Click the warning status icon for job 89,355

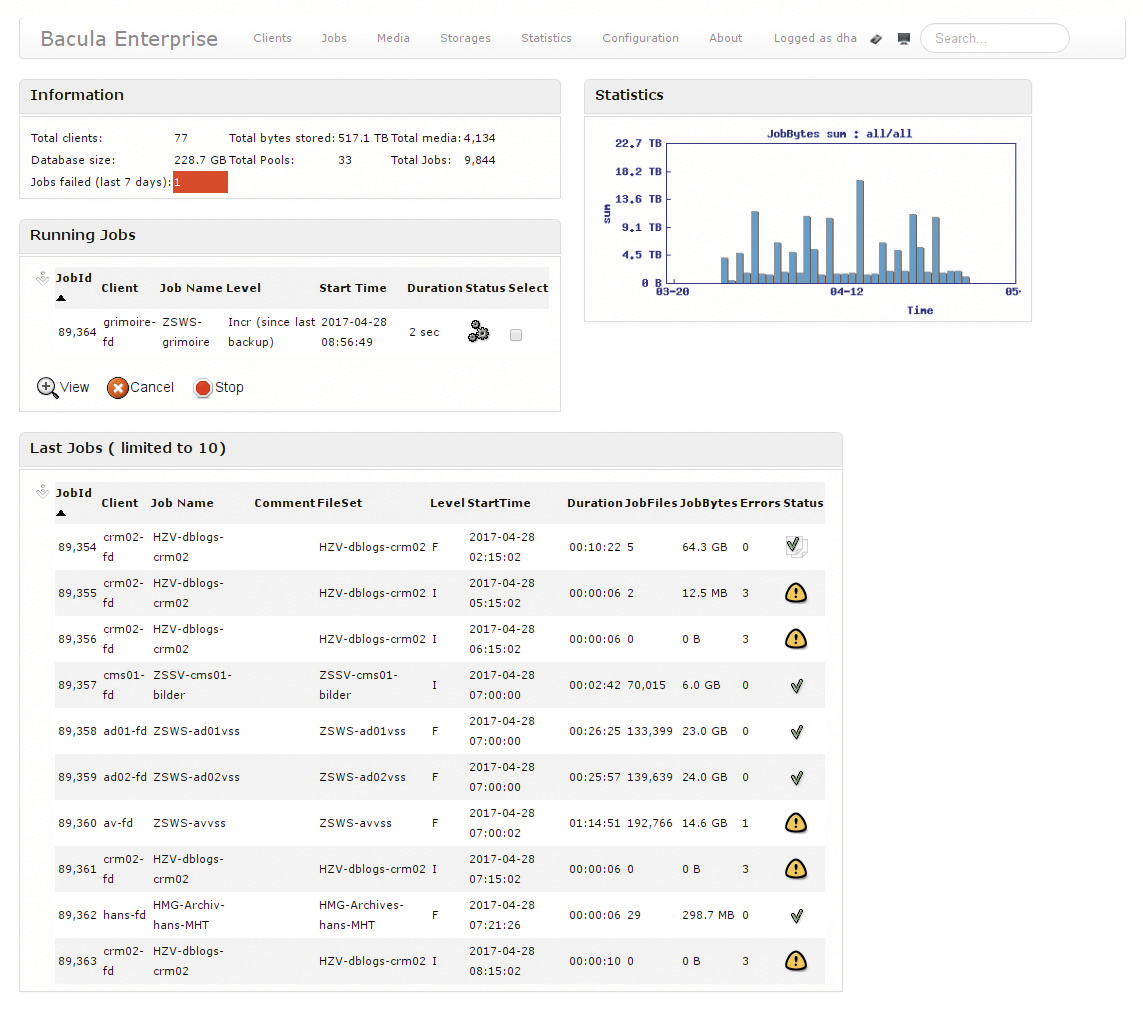tap(796, 593)
